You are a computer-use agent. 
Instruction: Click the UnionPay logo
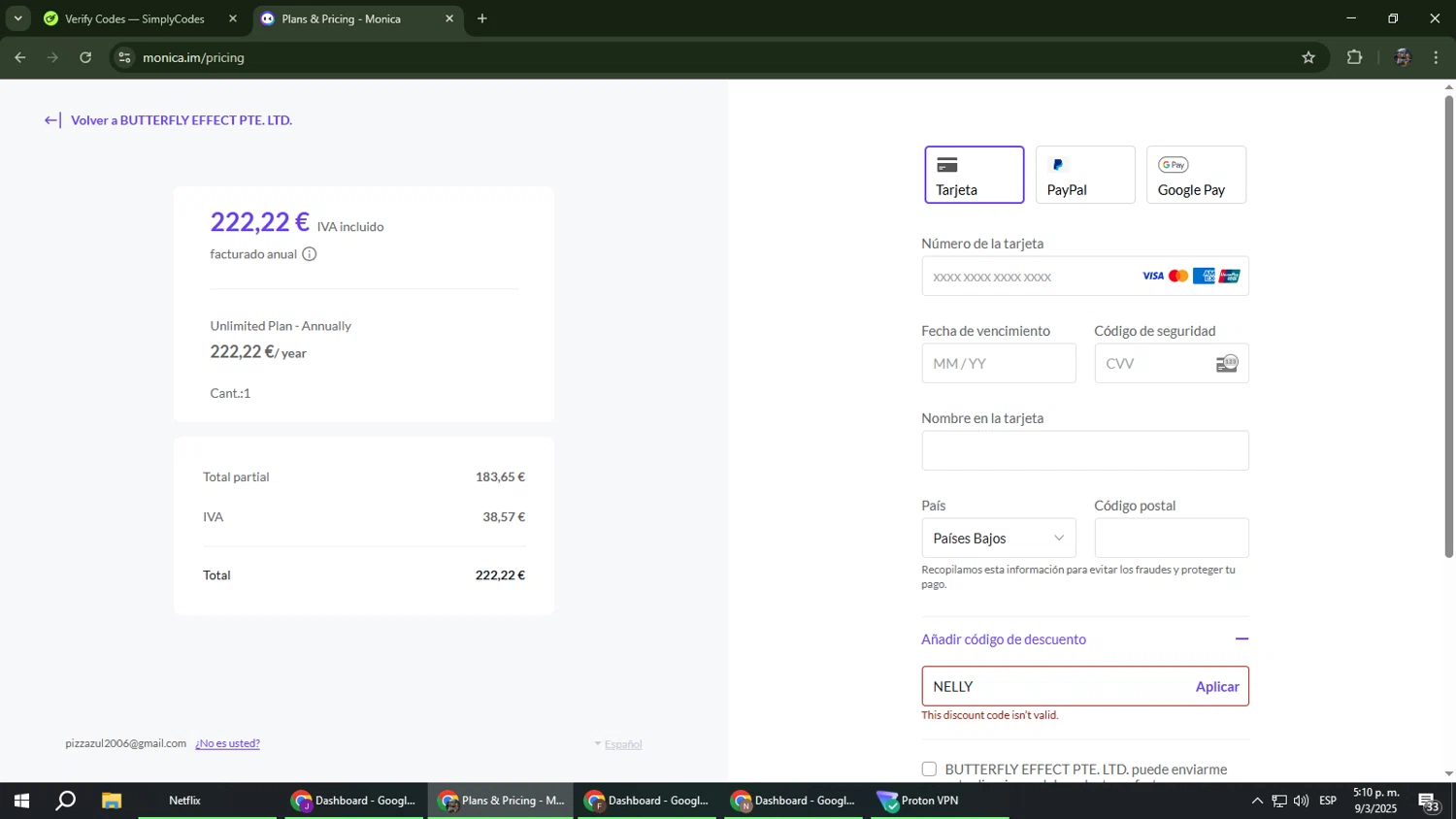point(1230,277)
